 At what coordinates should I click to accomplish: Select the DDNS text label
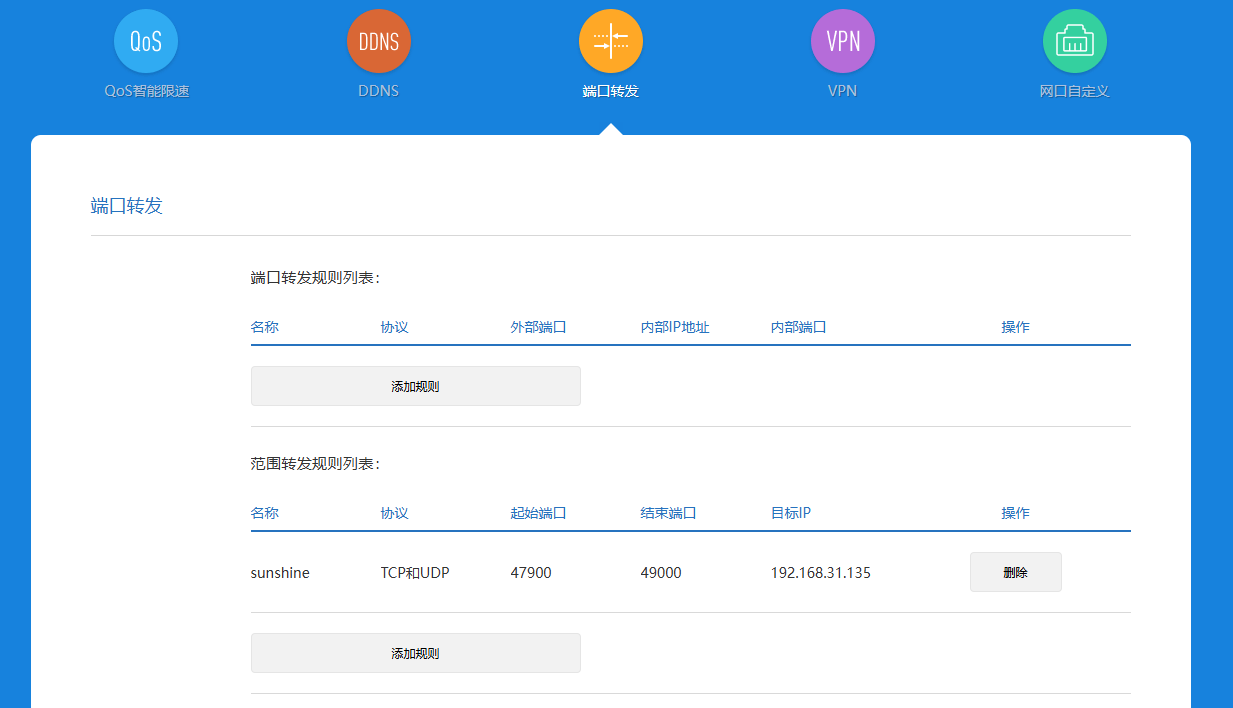tap(379, 91)
